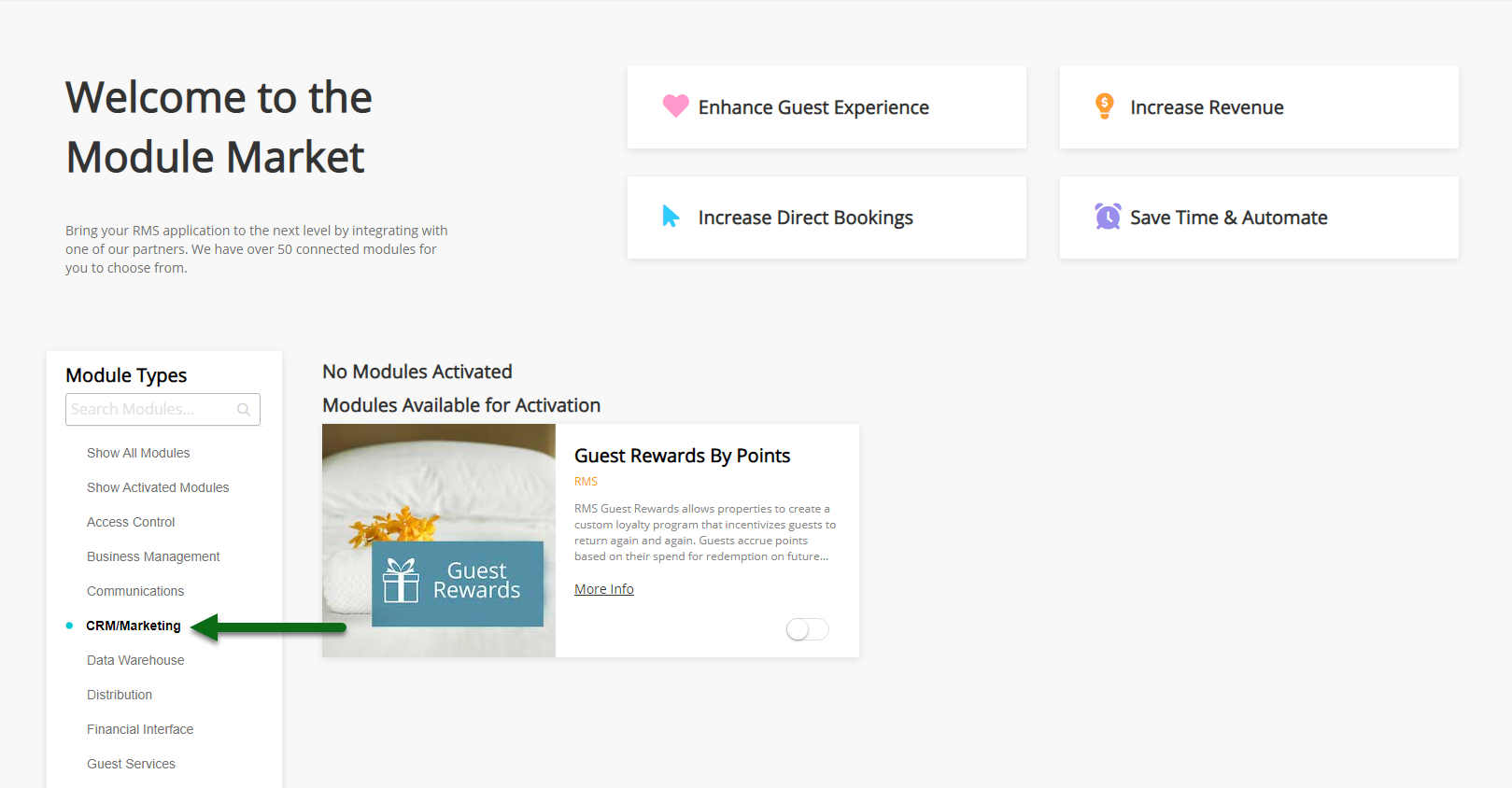Click the lightbulb Increase Revenue icon
This screenshot has width=1512, height=788.
pyautogui.click(x=1105, y=106)
